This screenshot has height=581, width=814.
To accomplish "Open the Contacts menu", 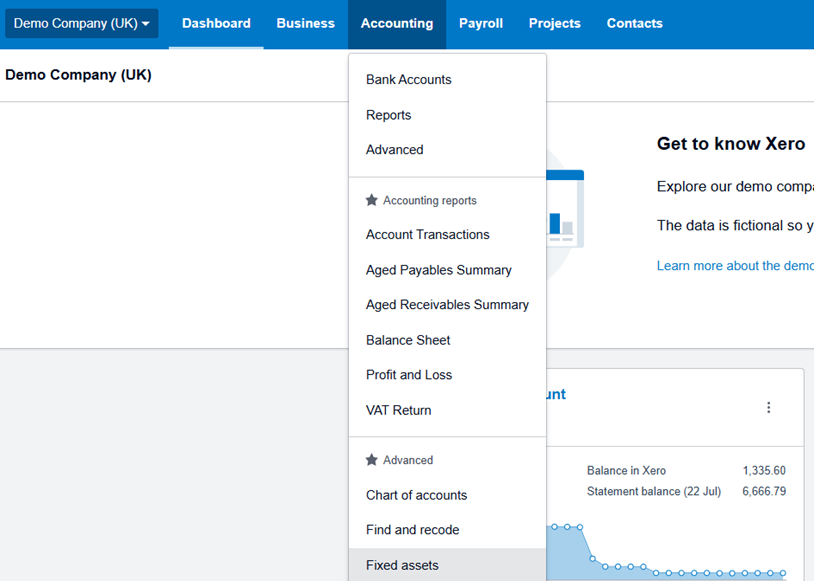I will (x=634, y=23).
